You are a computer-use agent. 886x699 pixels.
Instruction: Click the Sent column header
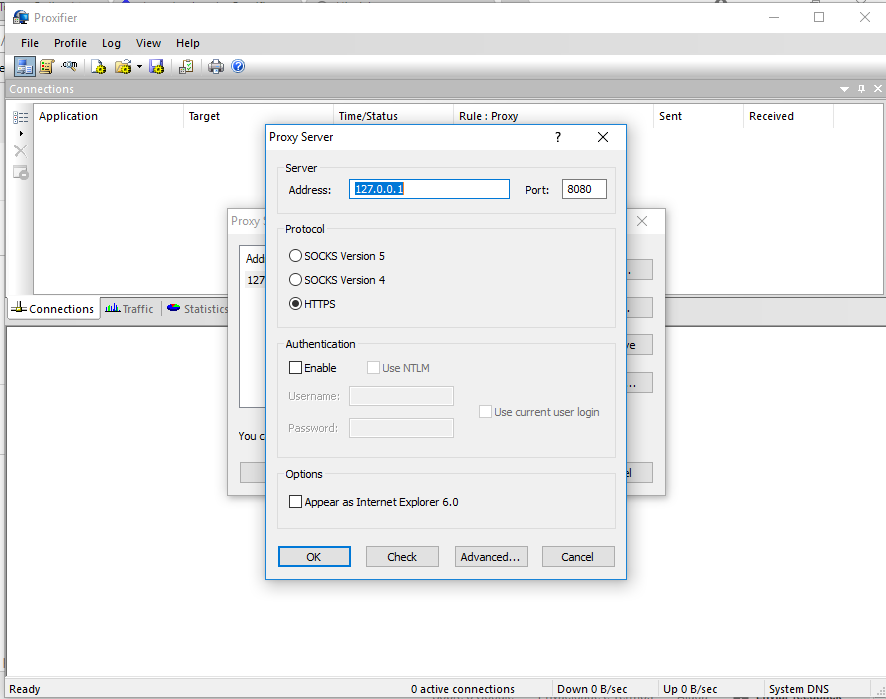coord(699,116)
